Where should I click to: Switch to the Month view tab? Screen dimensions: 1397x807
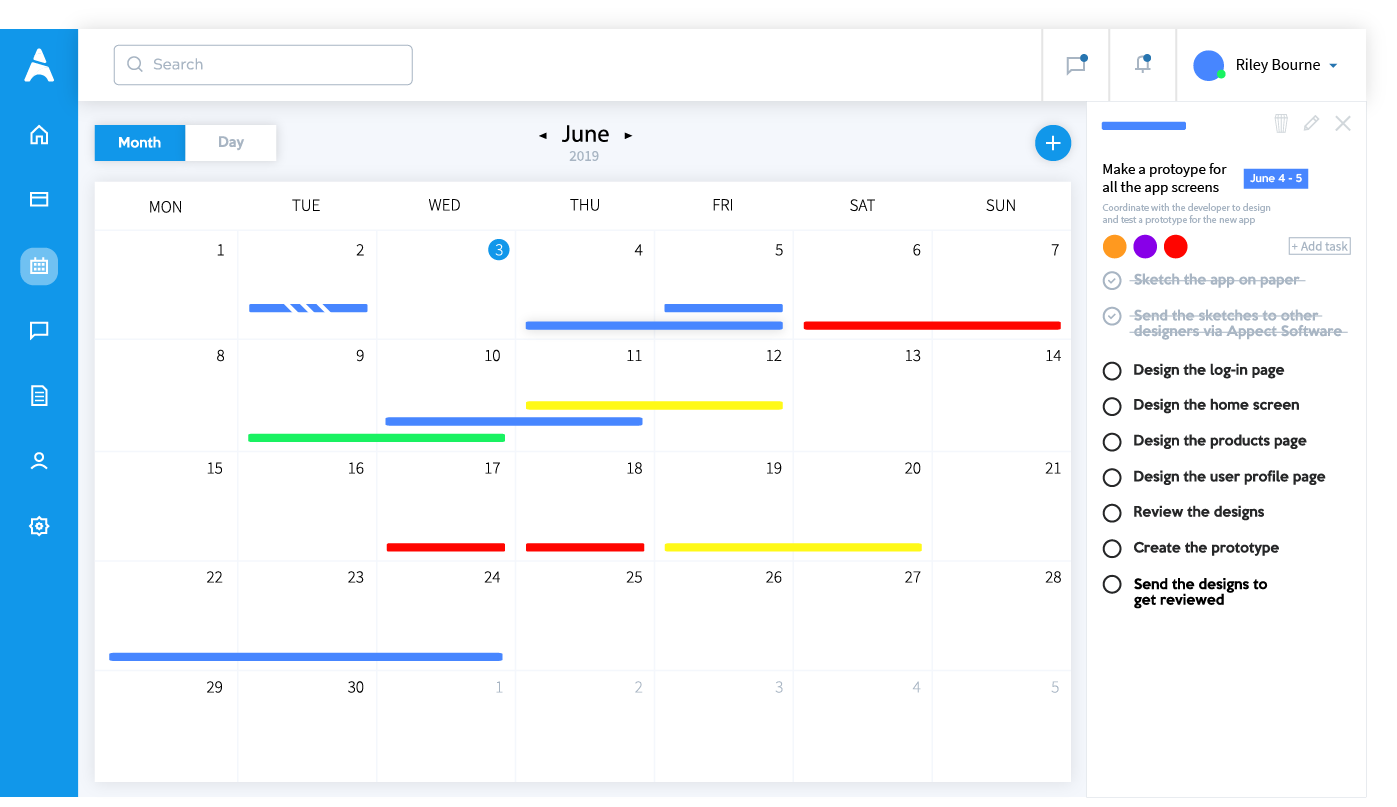140,143
